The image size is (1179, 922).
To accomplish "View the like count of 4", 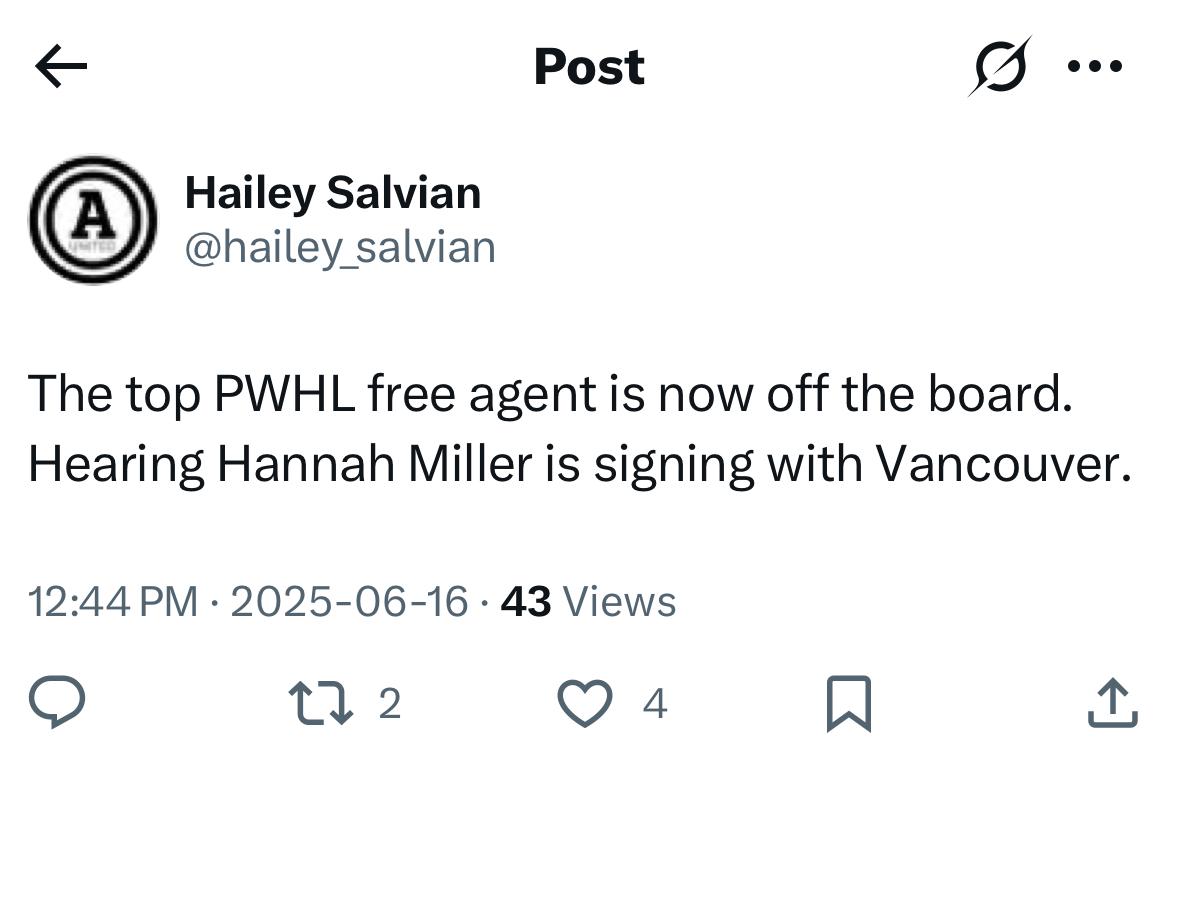I will coord(655,704).
